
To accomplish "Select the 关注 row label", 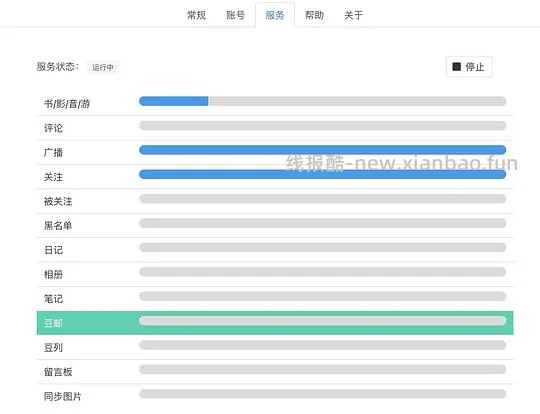I will pyautogui.click(x=53, y=177).
